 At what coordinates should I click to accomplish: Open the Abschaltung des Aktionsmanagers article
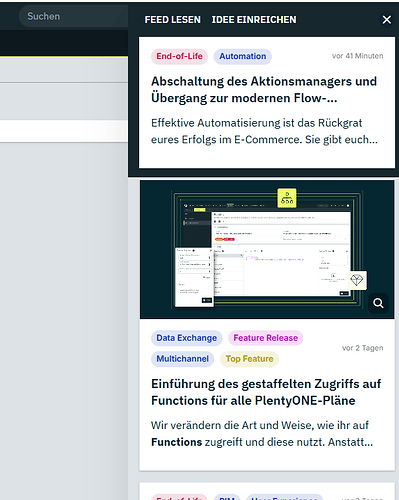(x=264, y=90)
